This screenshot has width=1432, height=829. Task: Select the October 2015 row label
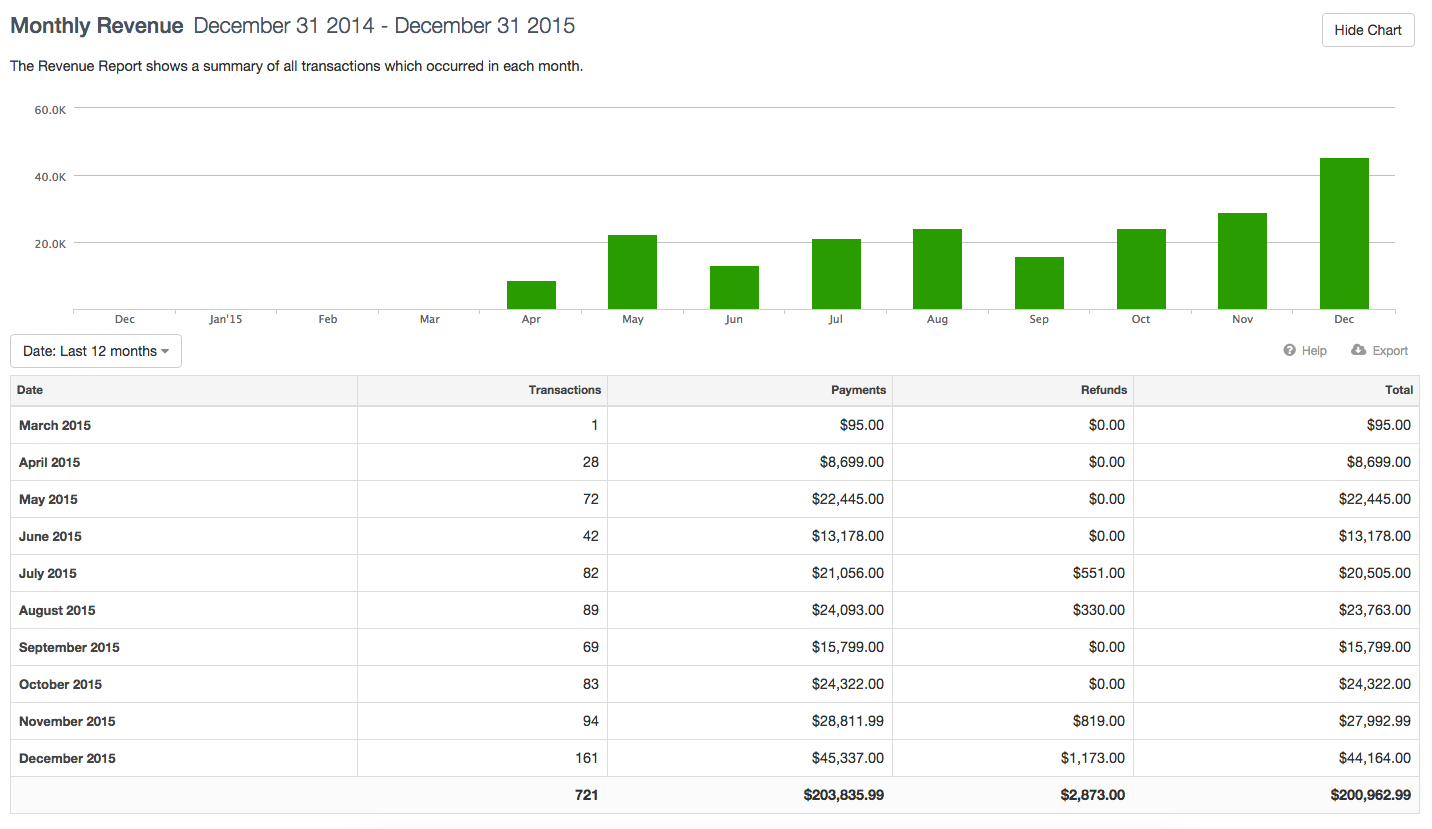point(60,685)
